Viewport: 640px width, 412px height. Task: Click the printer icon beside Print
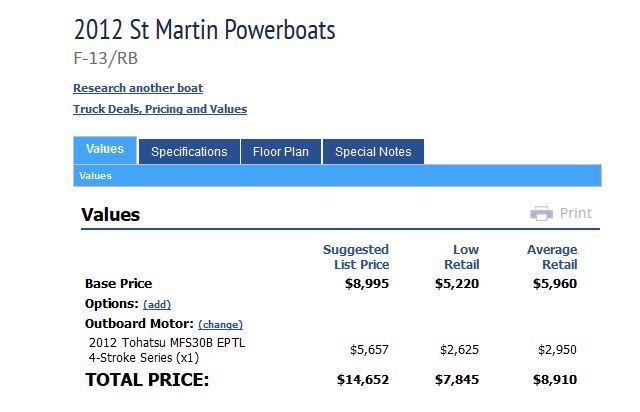(x=541, y=213)
